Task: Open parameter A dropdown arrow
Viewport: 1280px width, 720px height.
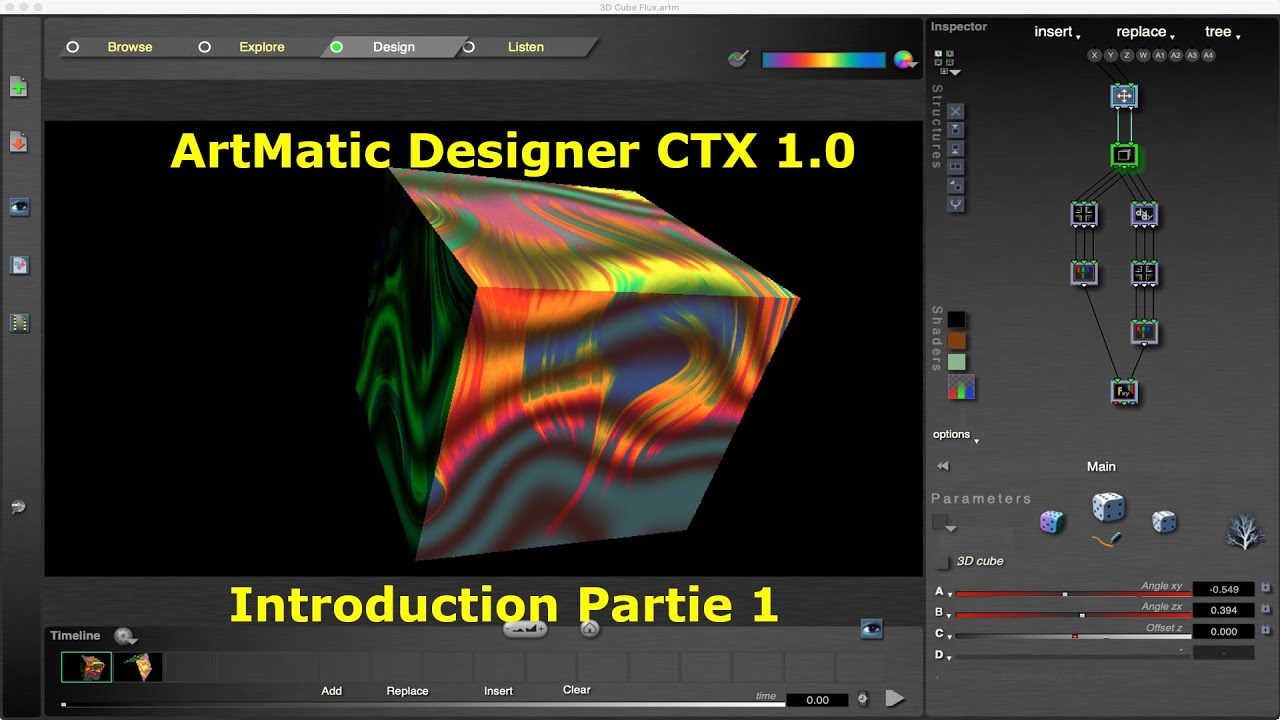Action: 949,593
